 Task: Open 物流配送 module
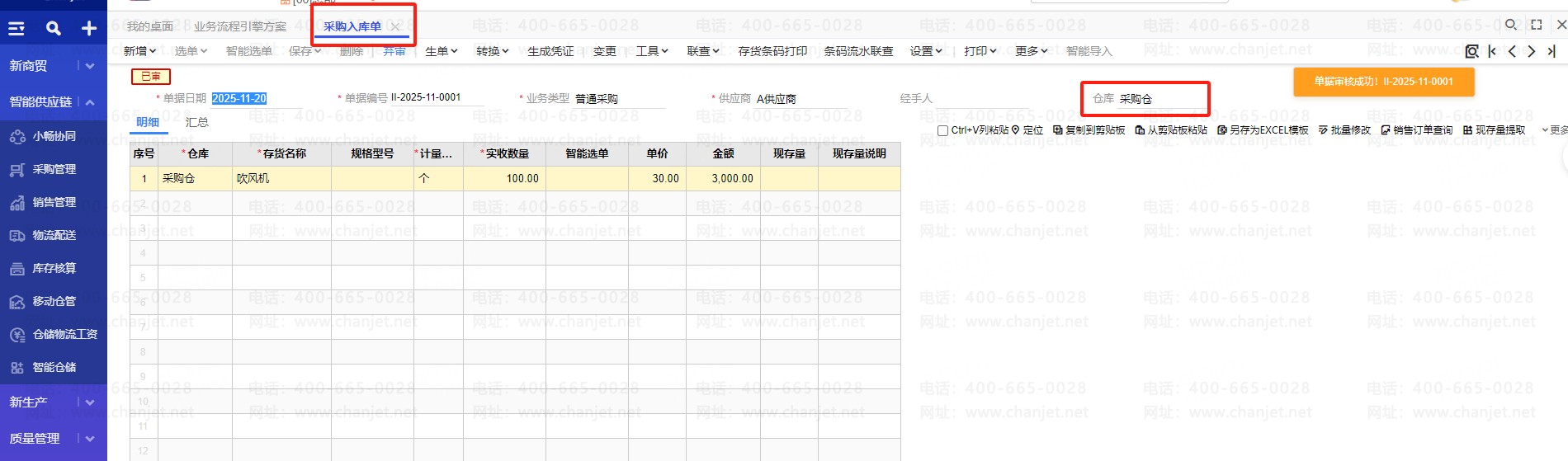pos(54,235)
